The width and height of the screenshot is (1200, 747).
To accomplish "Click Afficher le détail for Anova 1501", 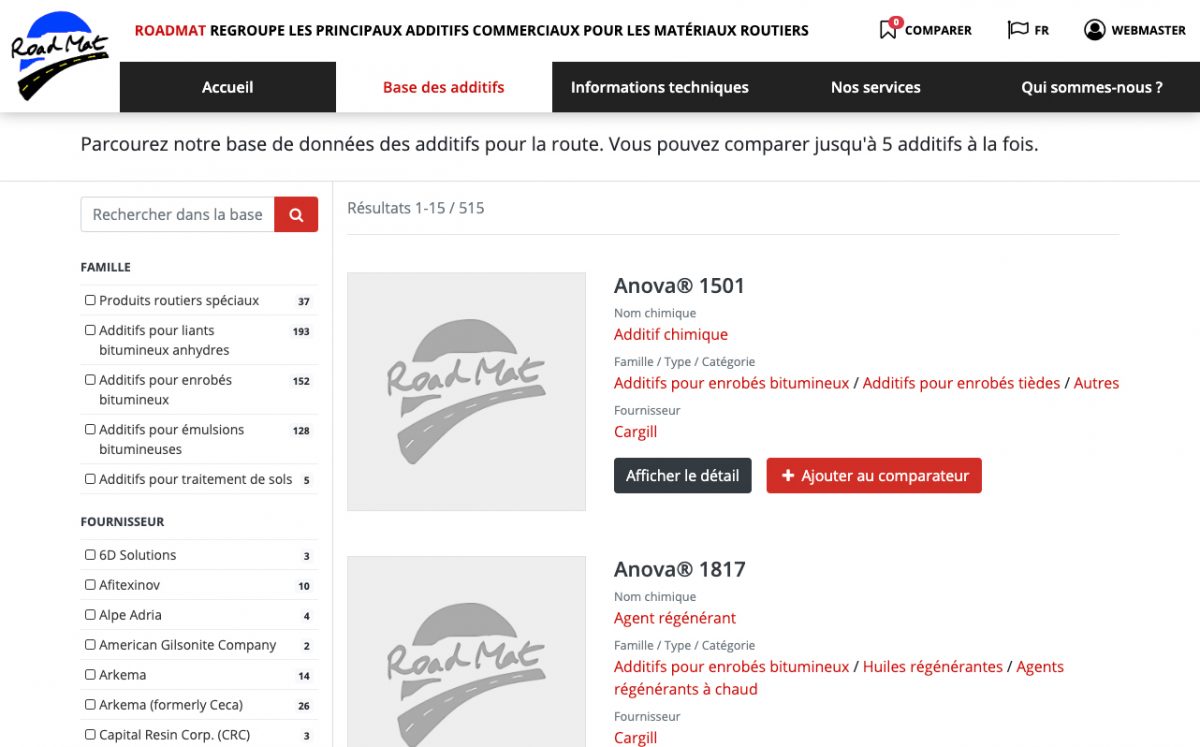I will (682, 476).
